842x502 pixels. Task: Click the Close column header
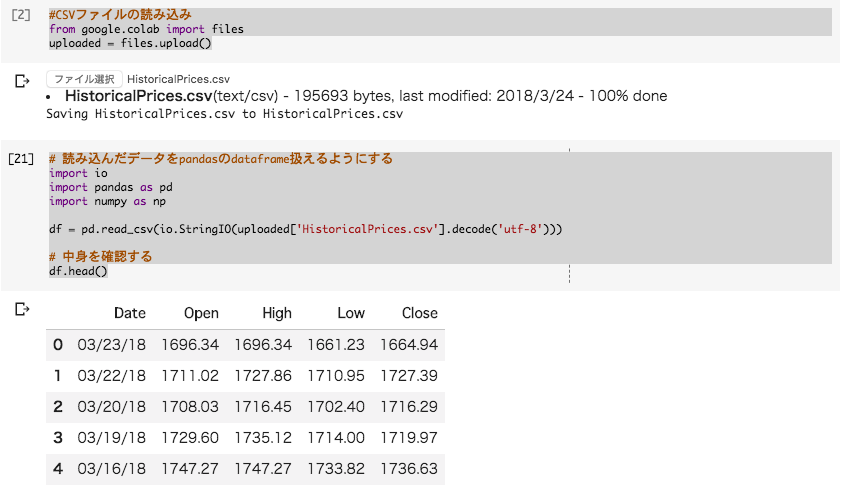point(419,313)
